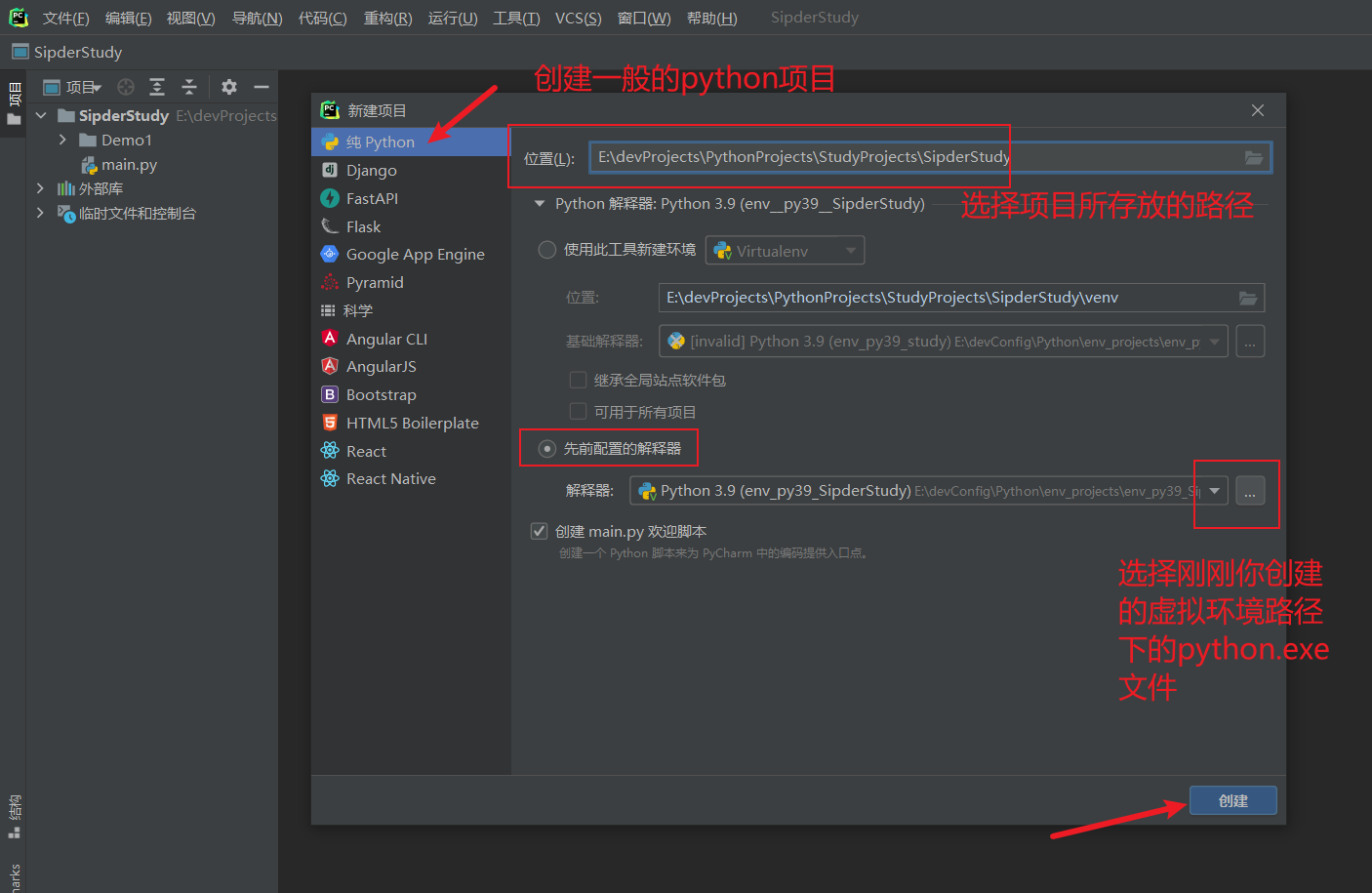Select the 纯 Python project type

[410, 142]
